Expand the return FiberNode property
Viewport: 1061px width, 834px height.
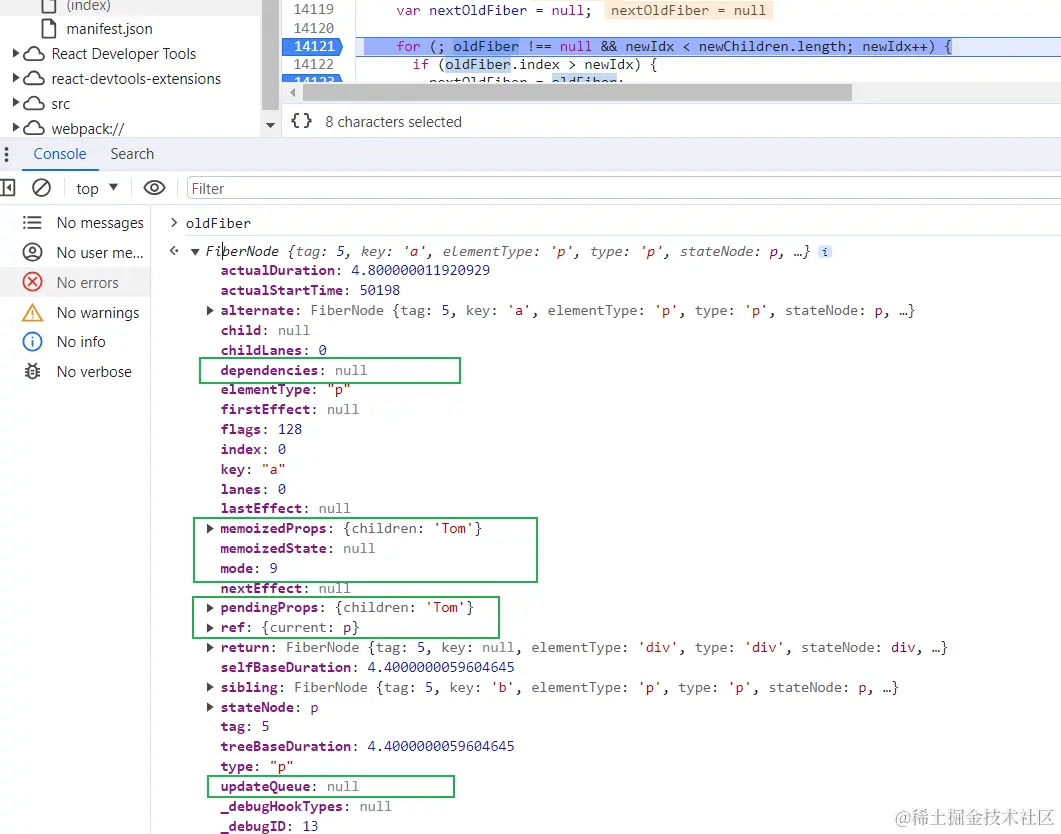pyautogui.click(x=210, y=647)
